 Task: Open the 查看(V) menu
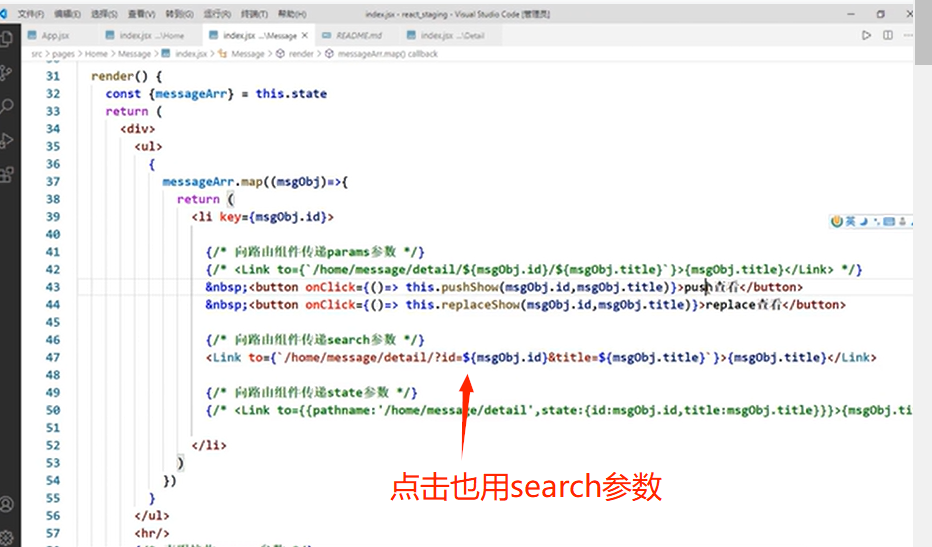(x=141, y=14)
